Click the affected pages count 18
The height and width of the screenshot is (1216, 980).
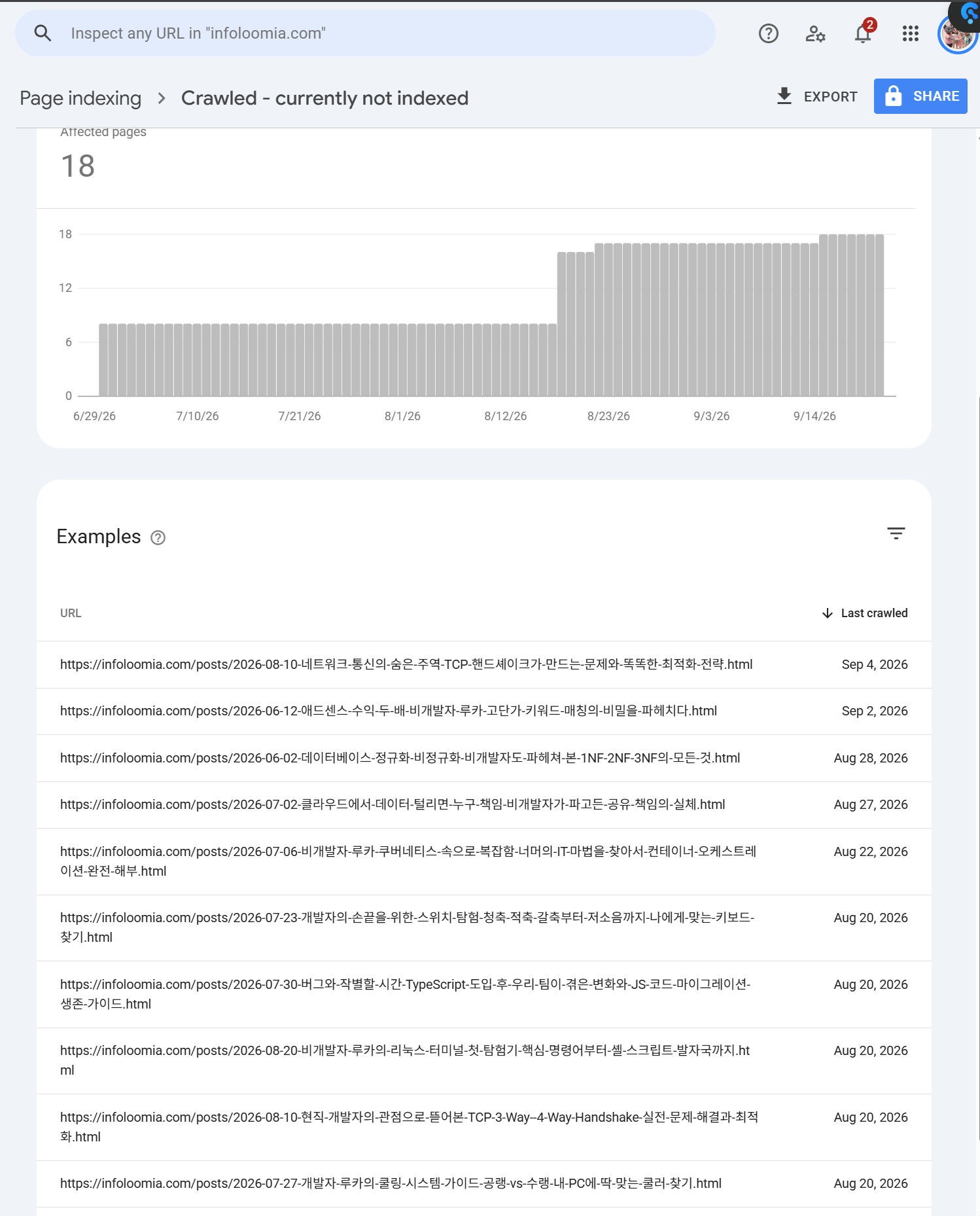click(x=78, y=166)
